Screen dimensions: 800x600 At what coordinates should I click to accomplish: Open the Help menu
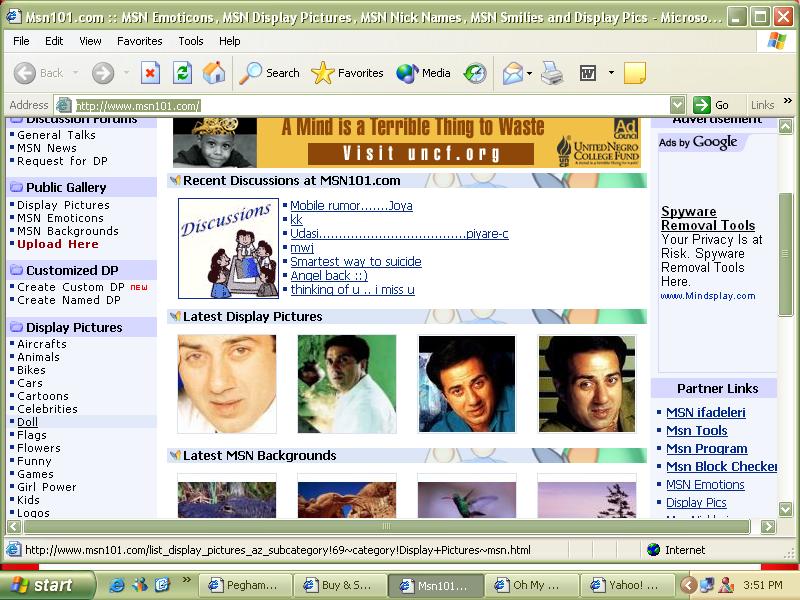click(230, 41)
